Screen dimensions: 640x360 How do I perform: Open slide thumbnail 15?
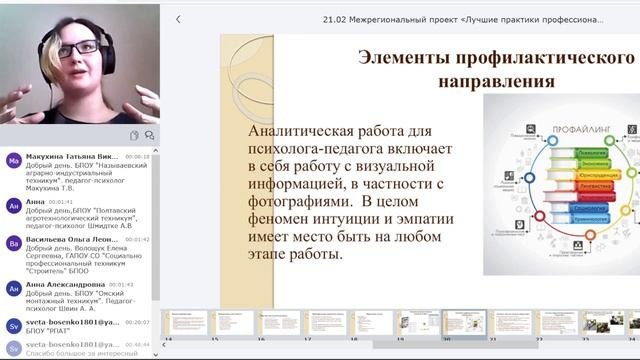tap(231, 324)
